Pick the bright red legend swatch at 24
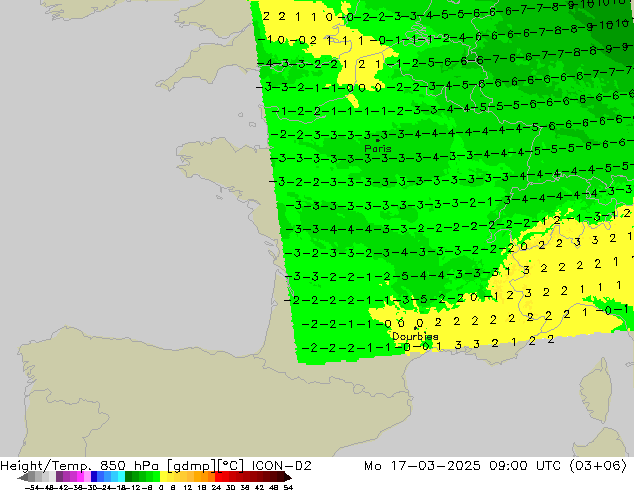 pos(218,477)
